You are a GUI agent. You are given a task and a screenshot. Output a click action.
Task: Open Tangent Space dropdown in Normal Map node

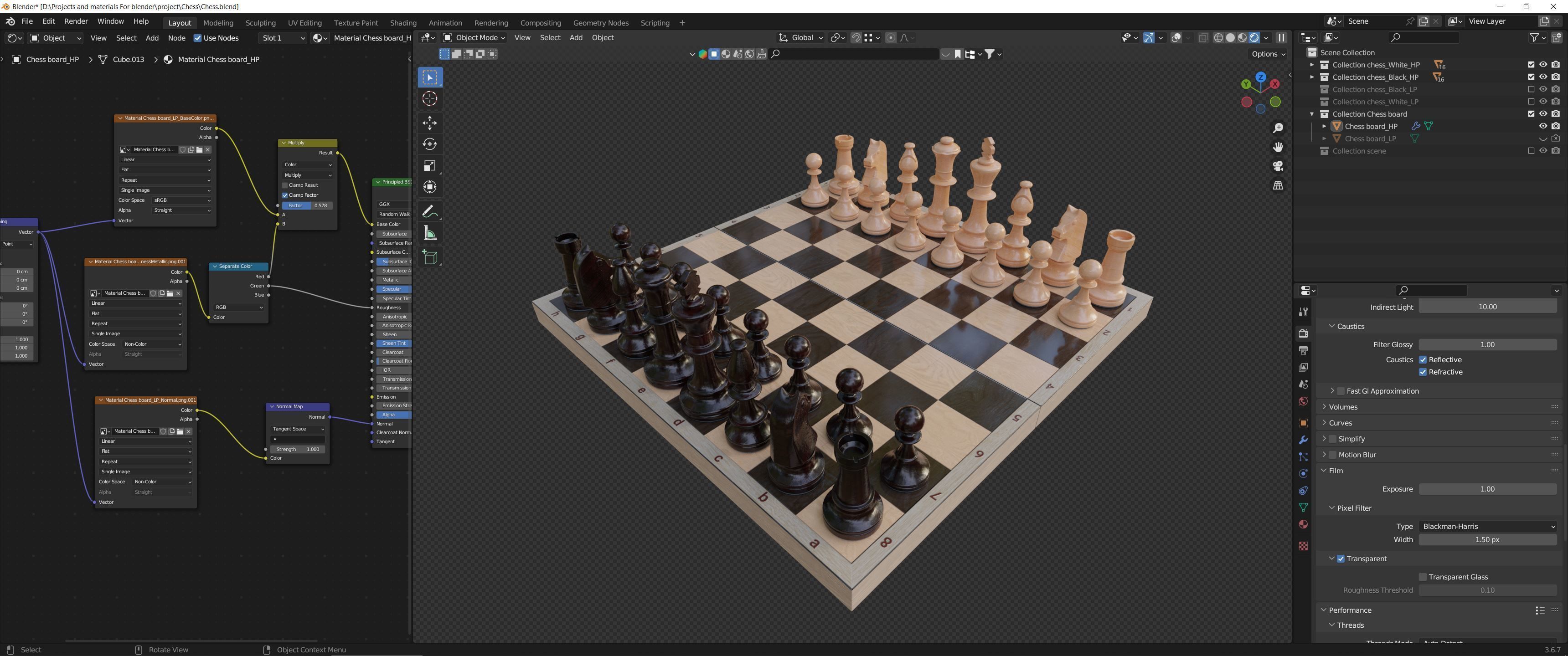click(298, 429)
